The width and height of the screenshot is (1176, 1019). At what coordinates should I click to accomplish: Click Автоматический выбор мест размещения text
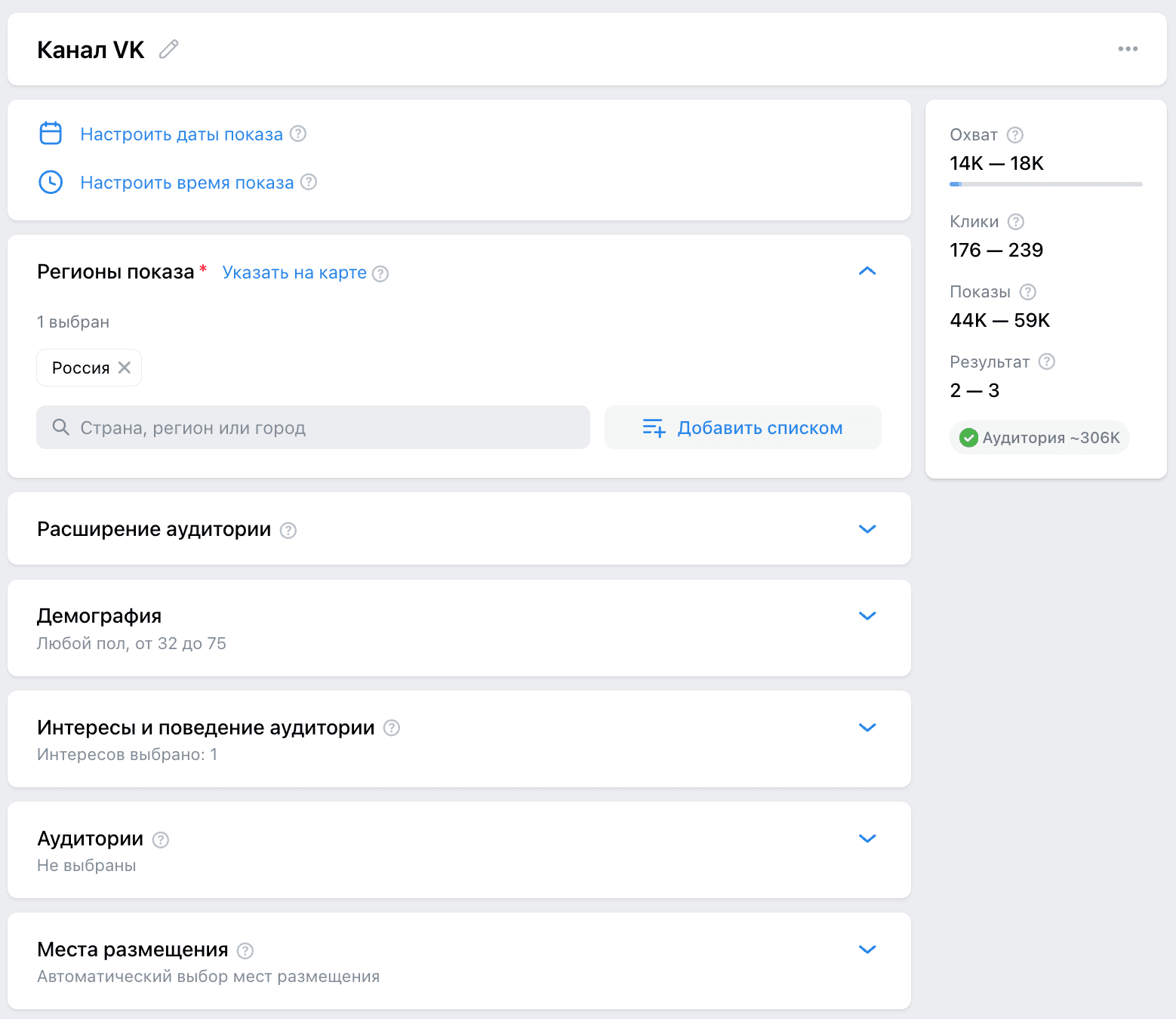[208, 977]
